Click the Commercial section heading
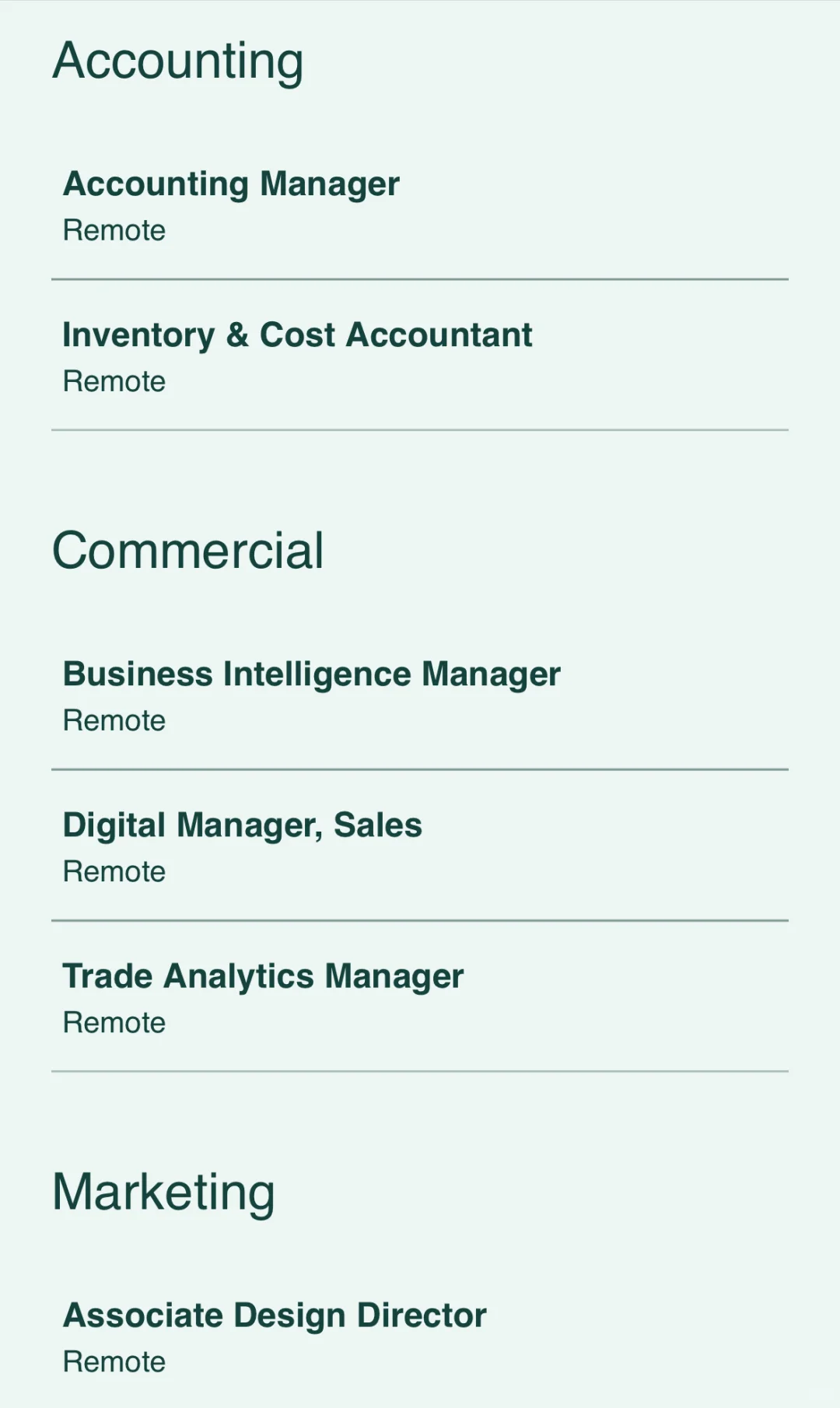Screen dimensions: 840x1408 (x=187, y=551)
